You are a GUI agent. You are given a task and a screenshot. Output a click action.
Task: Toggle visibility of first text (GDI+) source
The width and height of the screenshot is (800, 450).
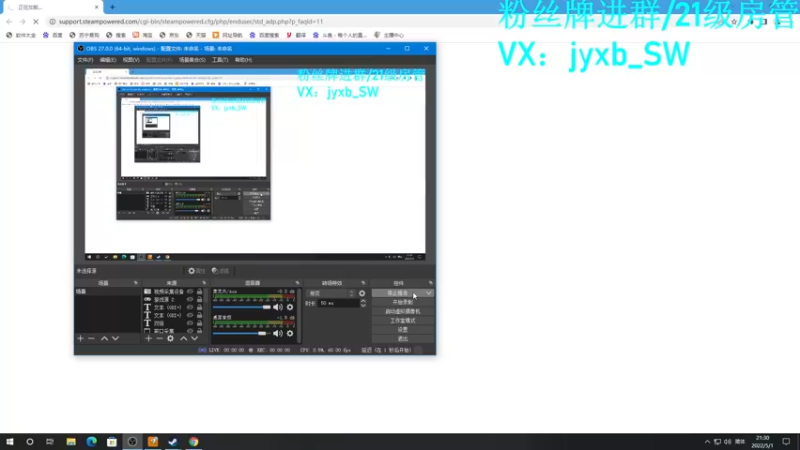[x=190, y=307]
